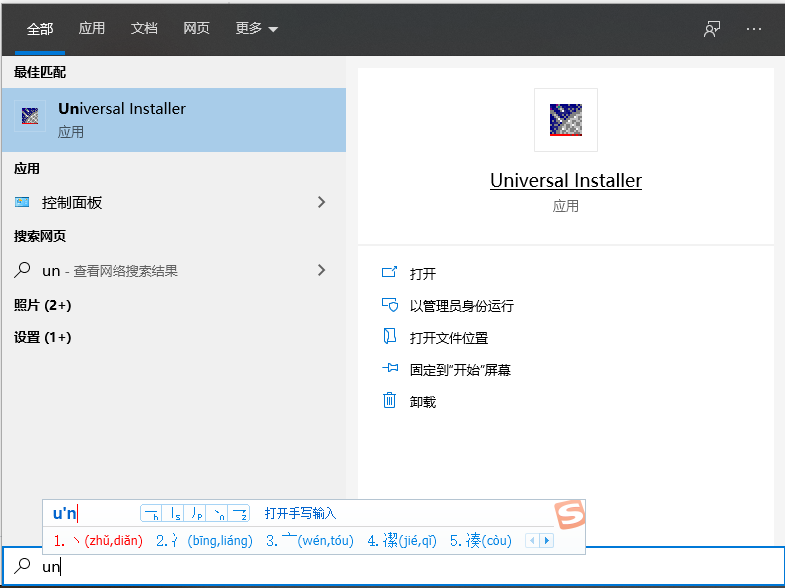Go to previous IME candidate page
This screenshot has height=588, width=785.
532,540
